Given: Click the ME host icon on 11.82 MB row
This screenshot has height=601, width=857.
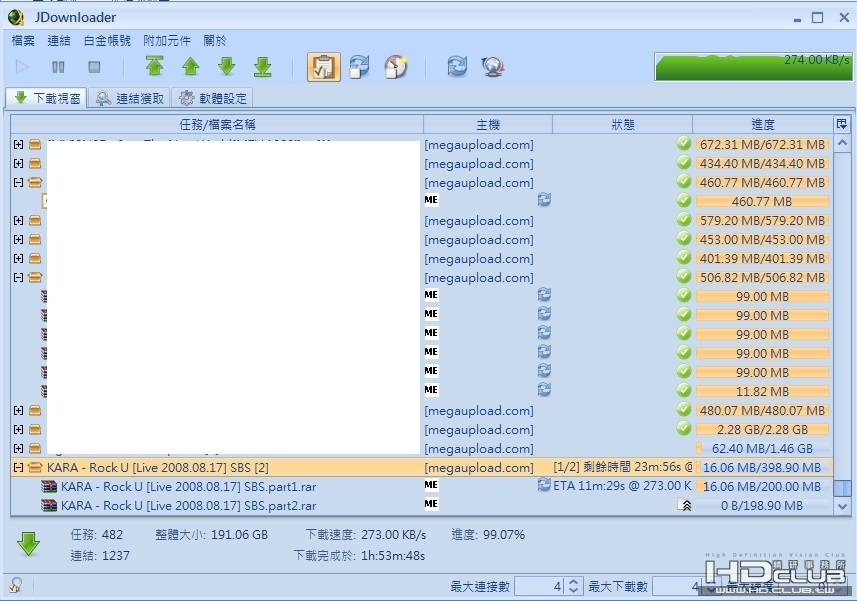Looking at the screenshot, I should click(x=431, y=390).
